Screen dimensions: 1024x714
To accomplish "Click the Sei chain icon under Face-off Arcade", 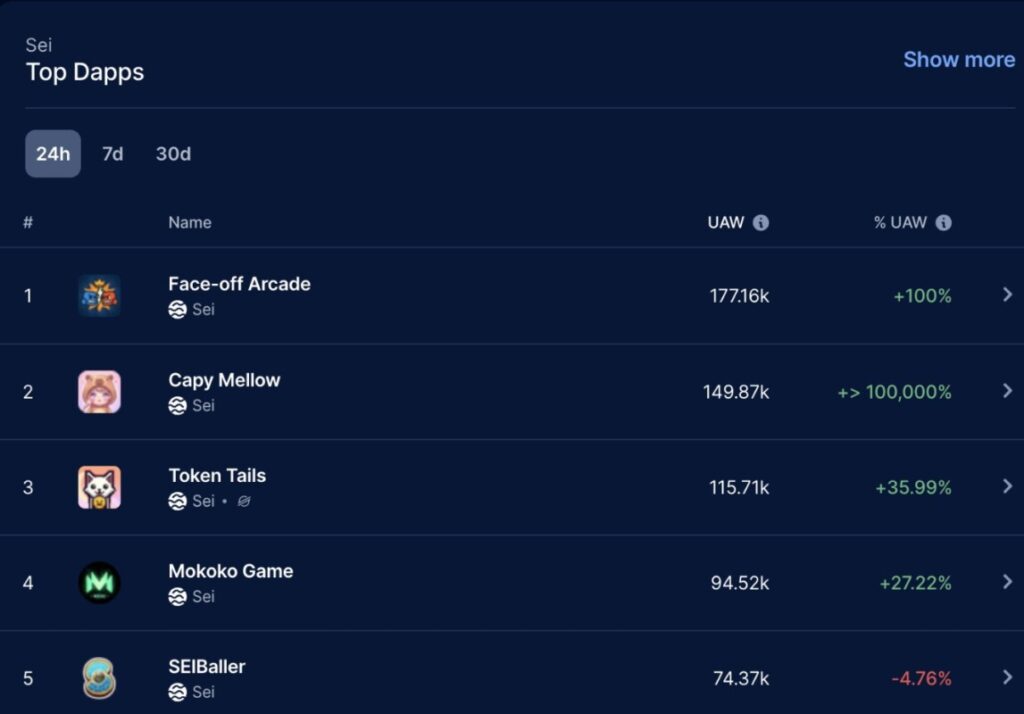I will coord(177,310).
